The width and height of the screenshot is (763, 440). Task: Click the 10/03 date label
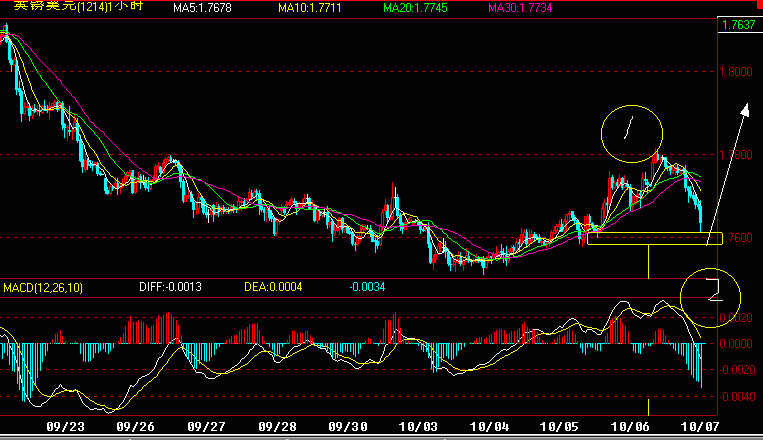(418, 427)
